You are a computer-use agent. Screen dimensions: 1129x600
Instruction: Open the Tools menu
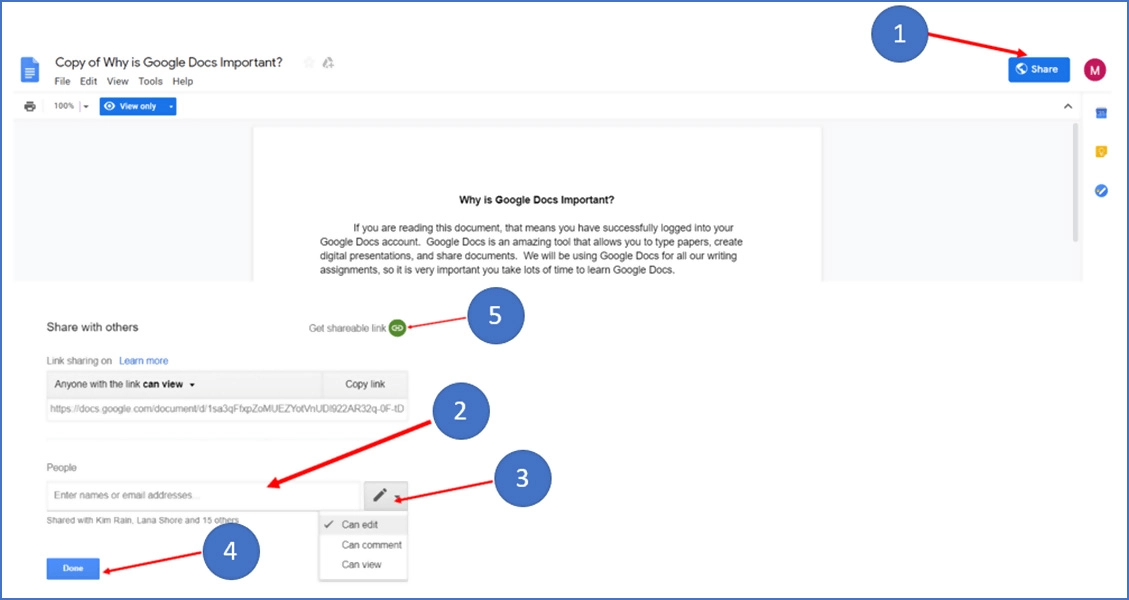tap(150, 81)
